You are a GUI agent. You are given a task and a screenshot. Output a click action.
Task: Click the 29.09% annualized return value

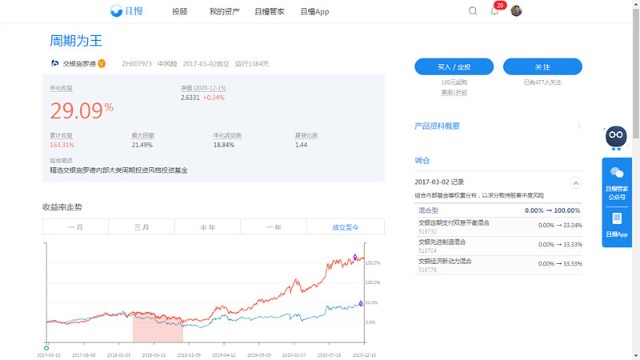[82, 110]
